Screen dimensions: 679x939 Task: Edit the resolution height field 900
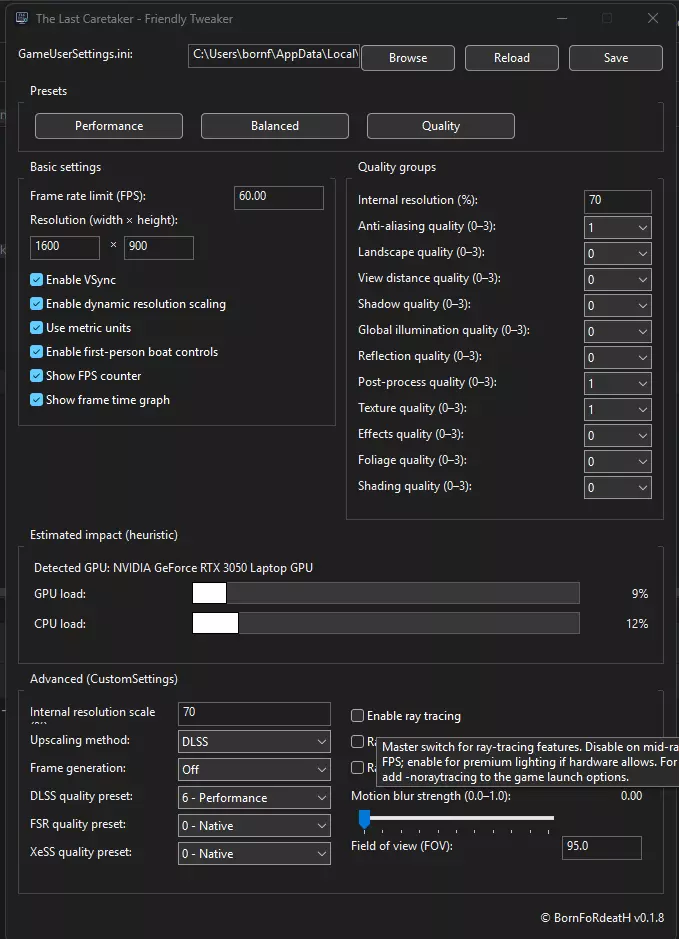coord(159,247)
